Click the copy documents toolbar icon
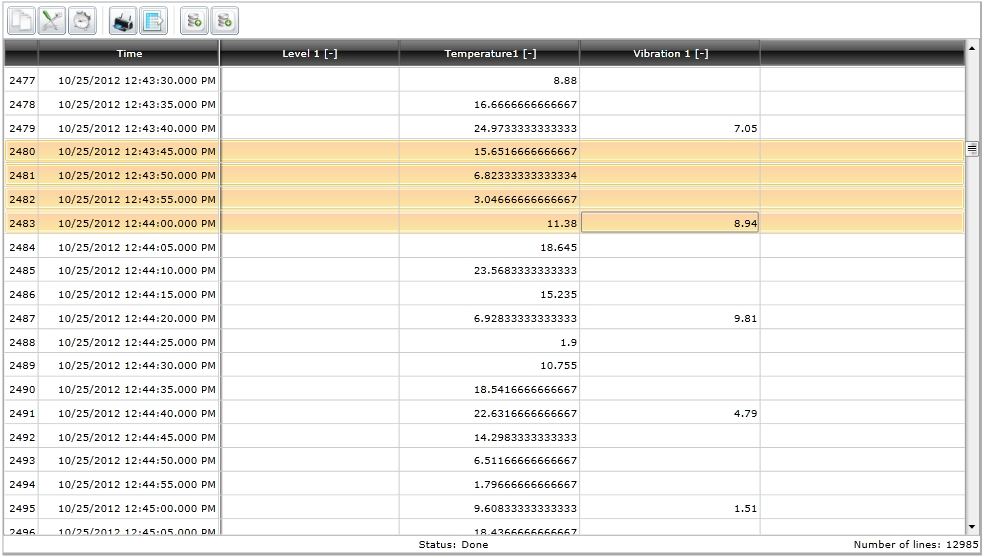 (x=22, y=20)
